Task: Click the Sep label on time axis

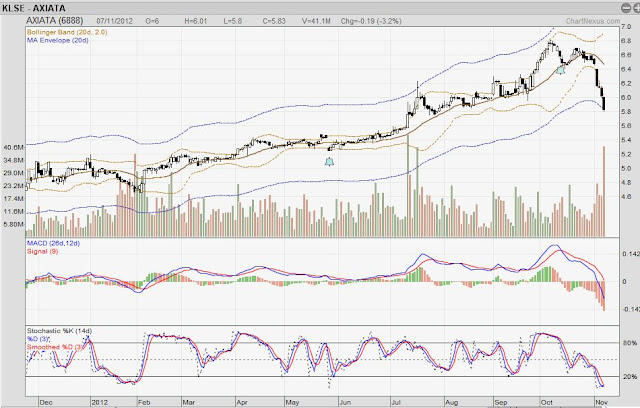Action: click(500, 402)
